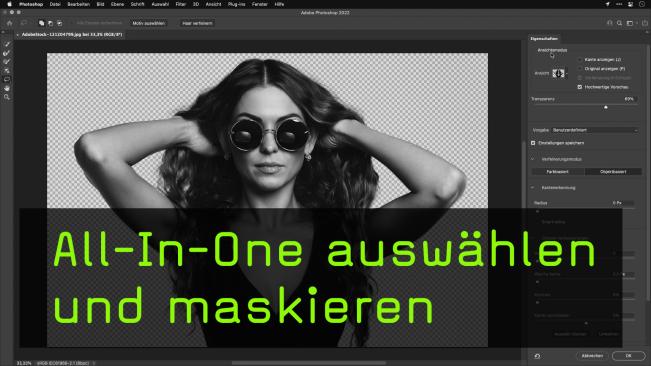This screenshot has height=366, width=651.
Task: Open the Filter menu
Action: pyautogui.click(x=181, y=4)
